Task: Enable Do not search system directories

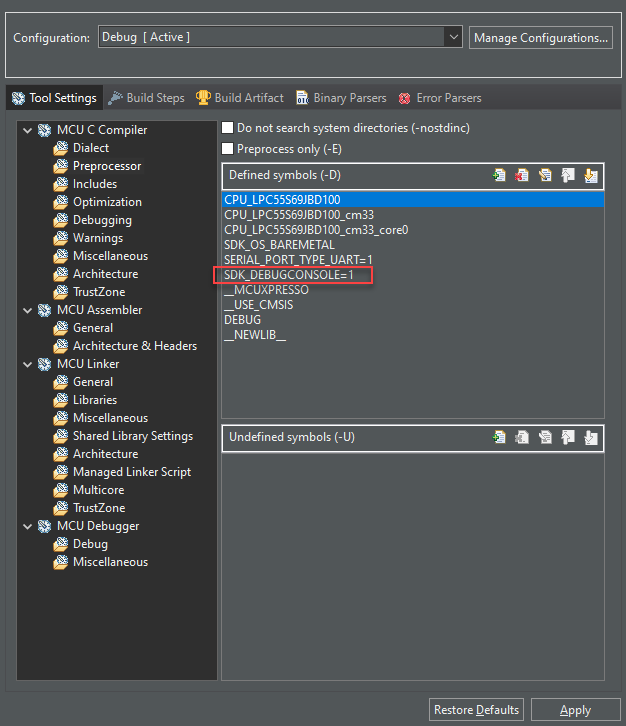Action: point(227,128)
